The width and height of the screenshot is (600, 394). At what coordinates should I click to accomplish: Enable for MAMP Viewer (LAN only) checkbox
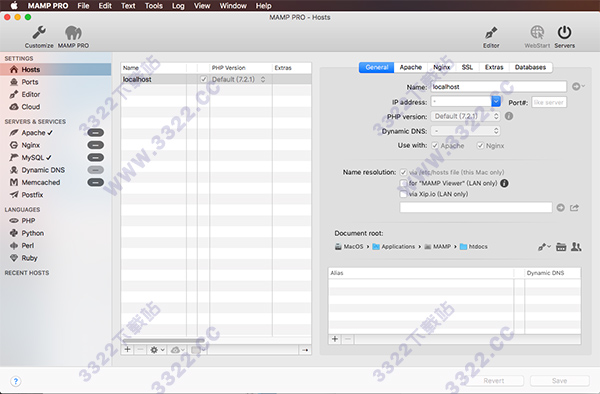click(403, 183)
